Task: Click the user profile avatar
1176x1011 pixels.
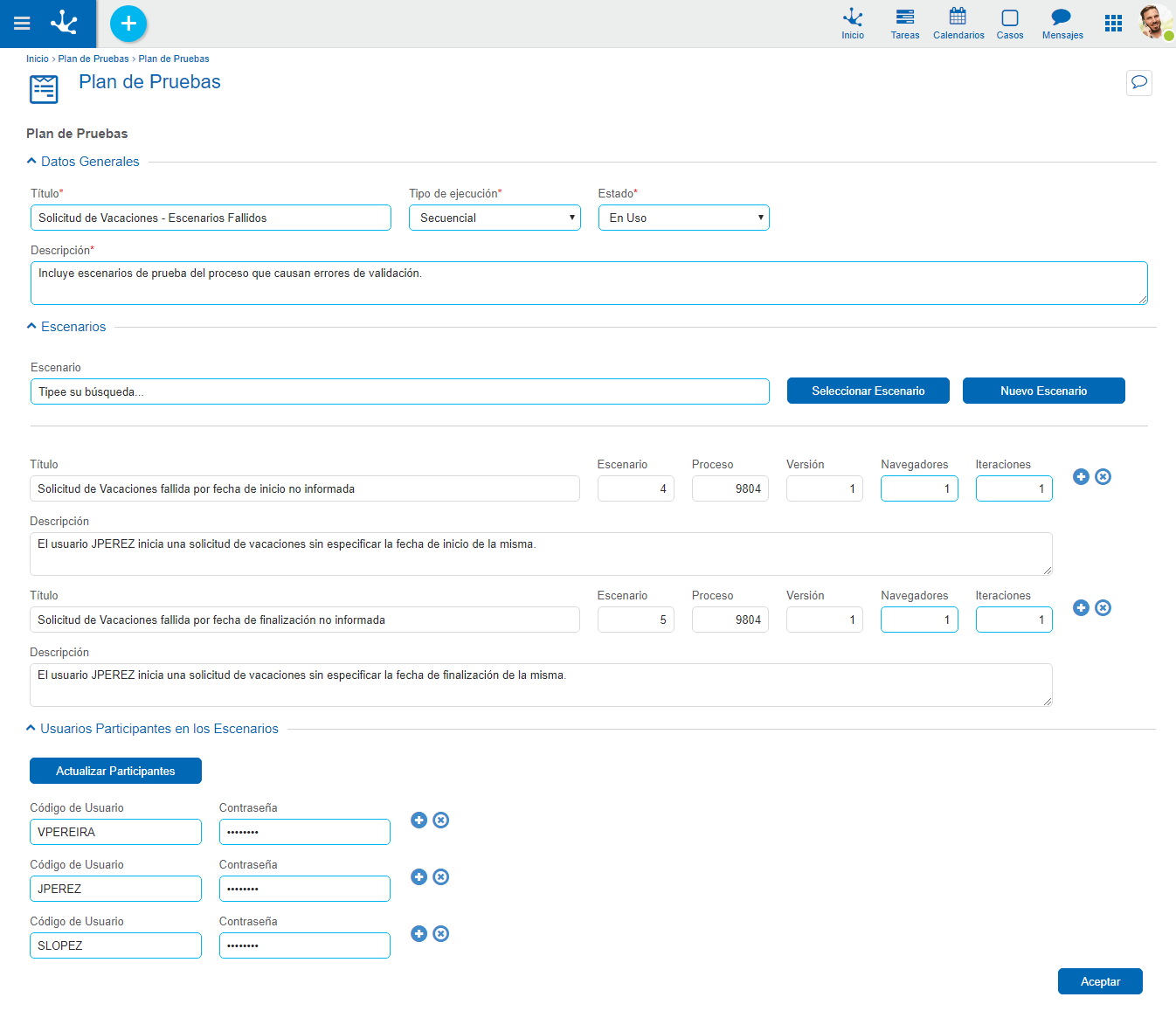Action: (1156, 22)
